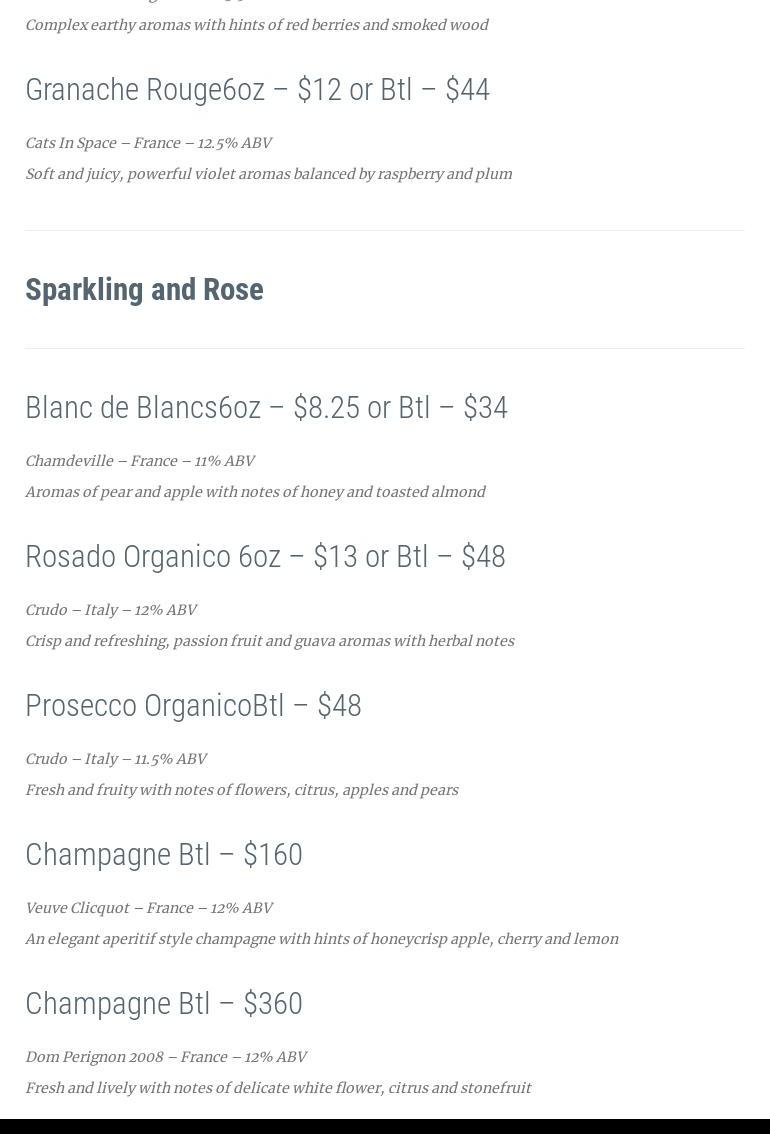The width and height of the screenshot is (770, 1134).
Task: Click the elegant aperitif style champagne description
Action: click(x=321, y=939)
